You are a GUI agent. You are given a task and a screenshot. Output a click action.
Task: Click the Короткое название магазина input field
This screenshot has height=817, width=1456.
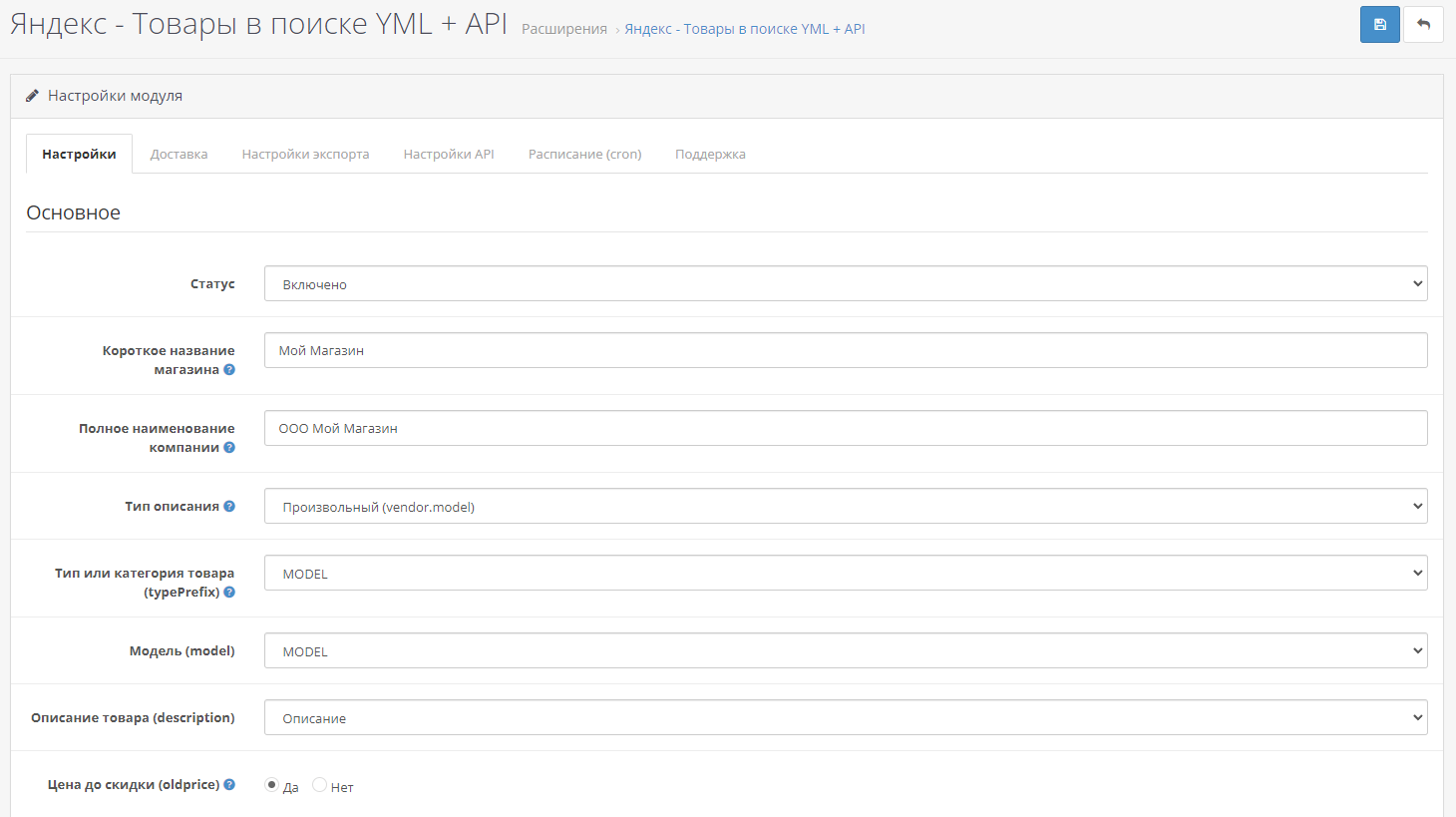pyautogui.click(x=846, y=350)
